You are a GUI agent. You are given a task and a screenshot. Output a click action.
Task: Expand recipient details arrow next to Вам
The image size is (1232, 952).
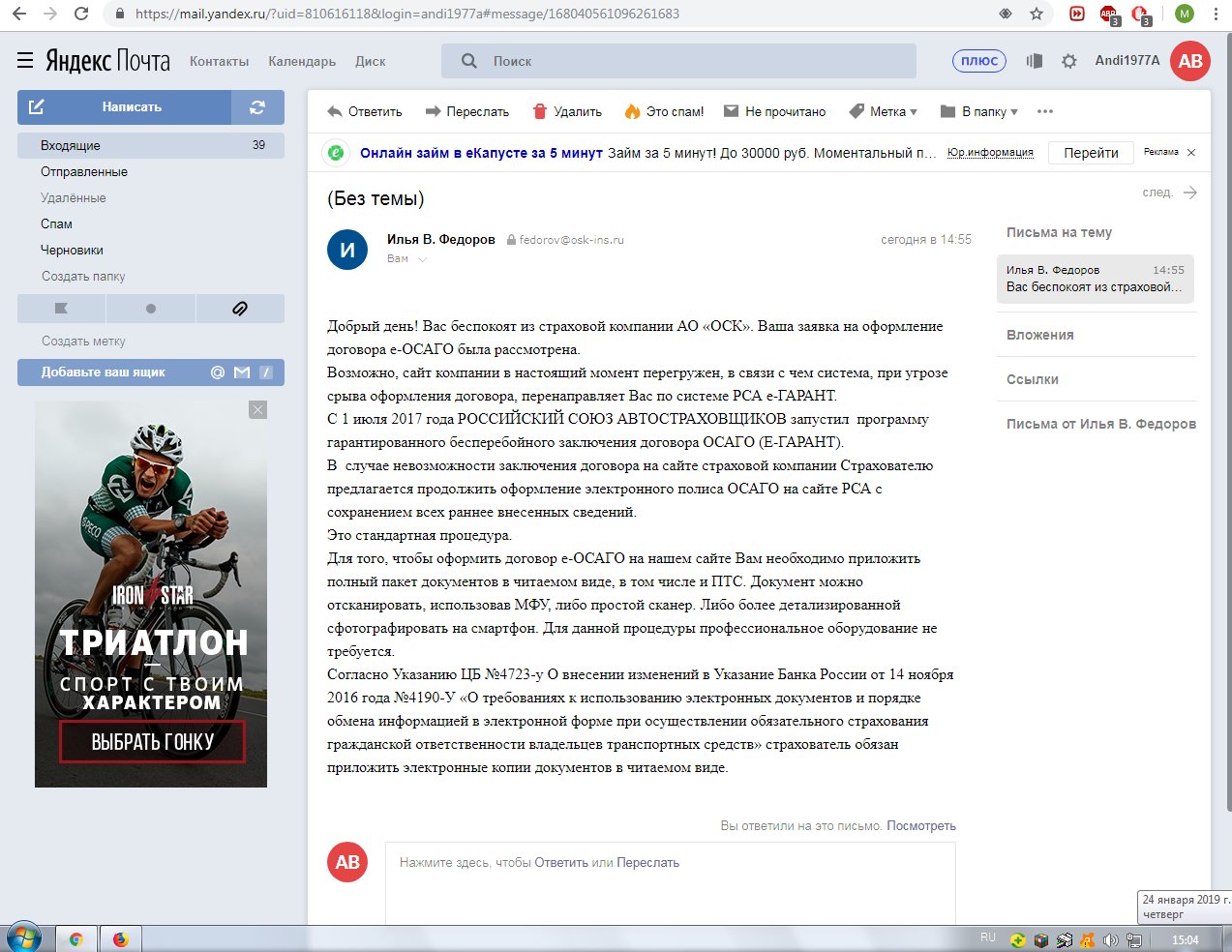coord(422,259)
